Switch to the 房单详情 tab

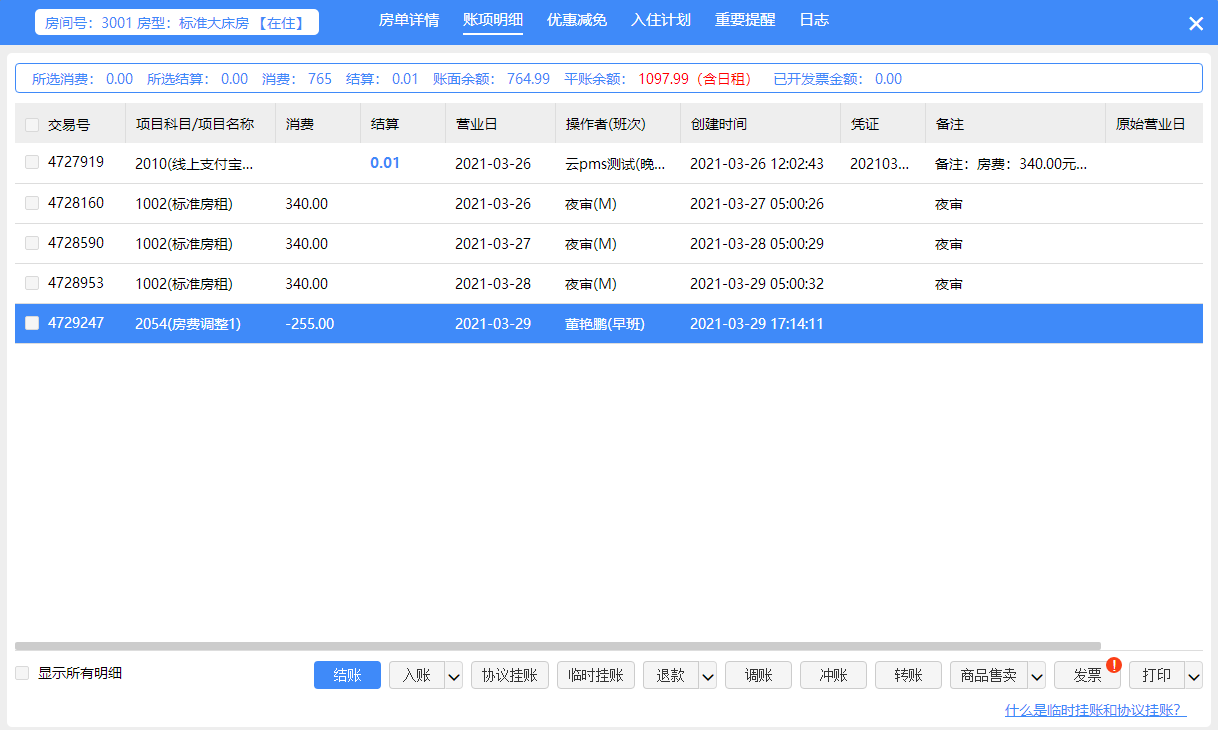(409, 20)
